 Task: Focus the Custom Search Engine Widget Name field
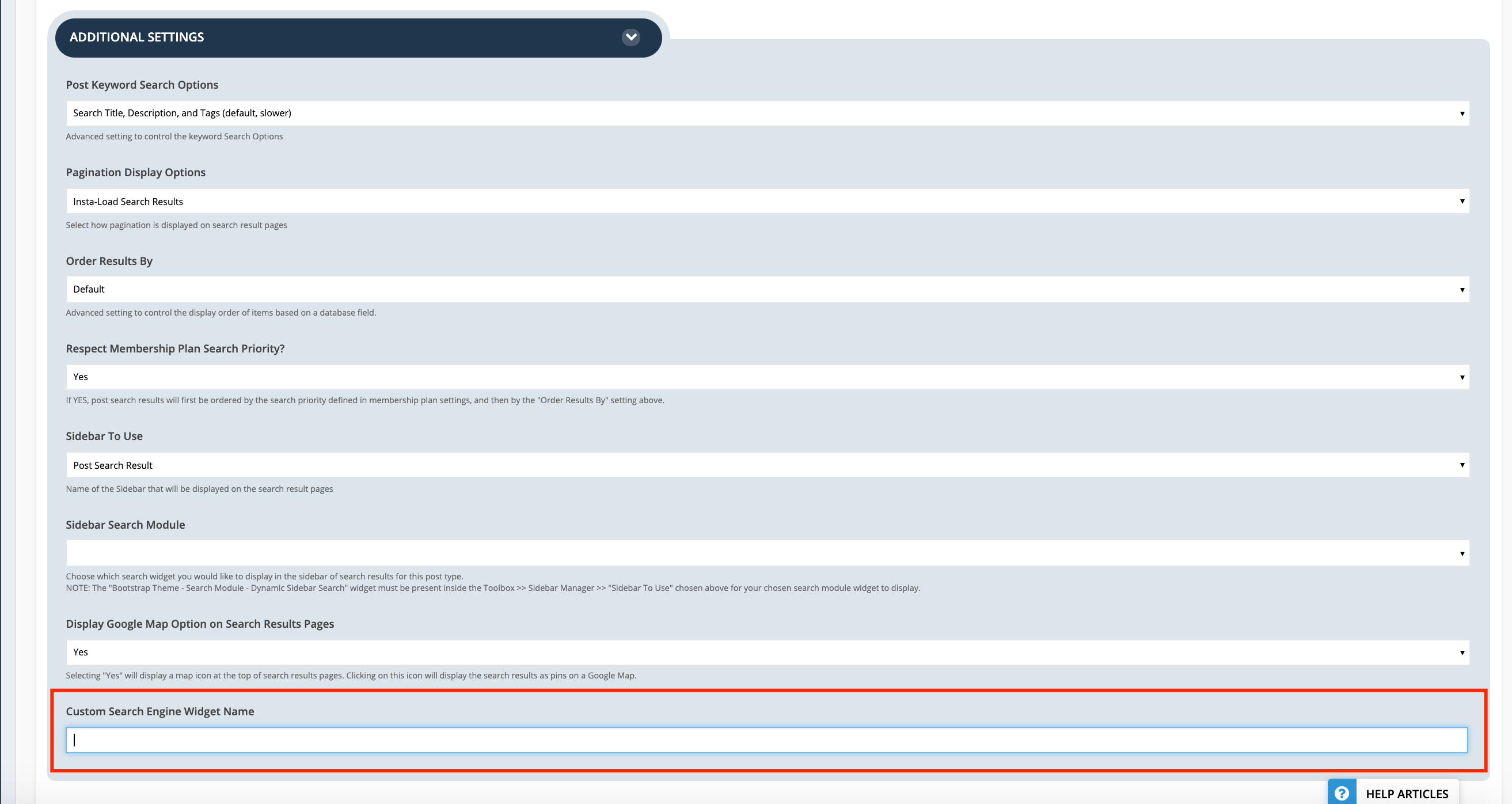click(x=766, y=740)
